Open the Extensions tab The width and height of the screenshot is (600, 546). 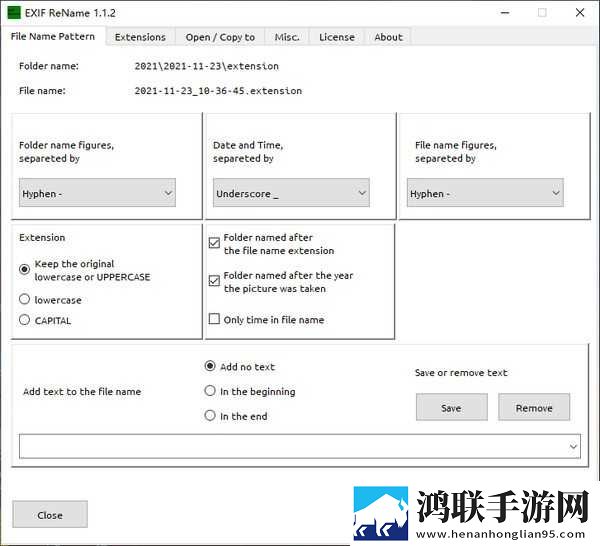140,37
